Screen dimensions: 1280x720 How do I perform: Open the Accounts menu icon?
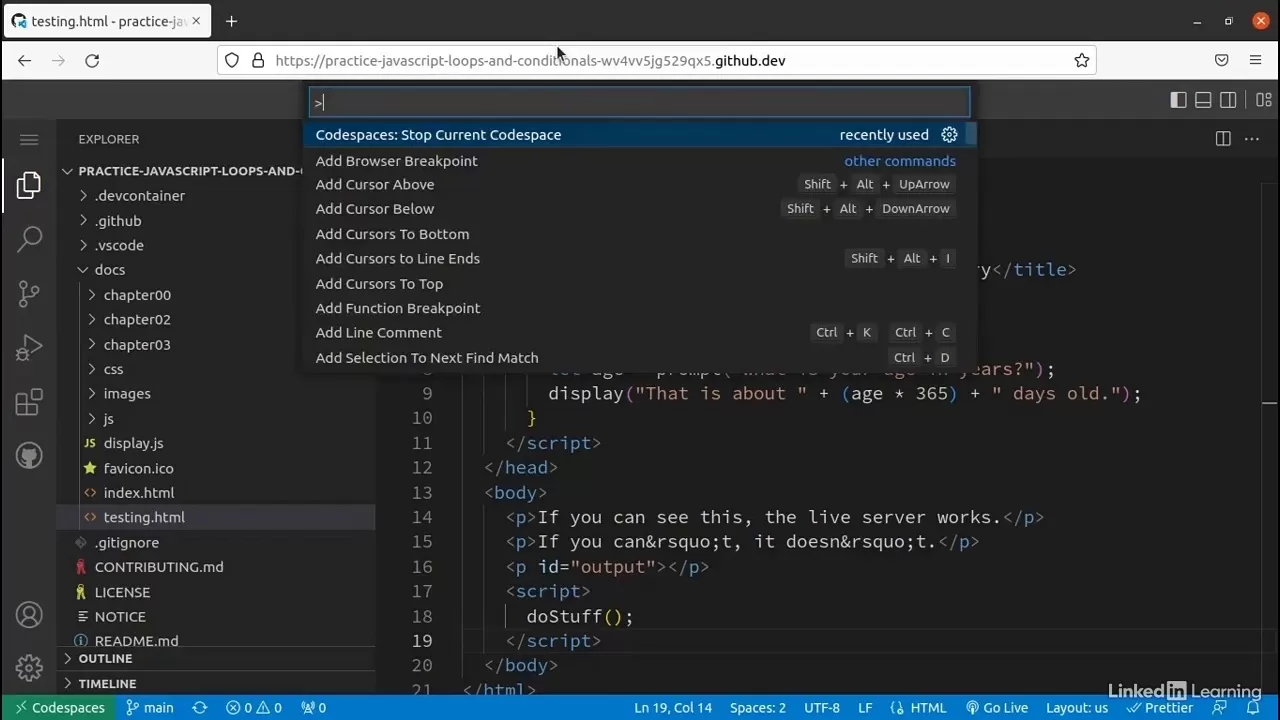[x=29, y=615]
